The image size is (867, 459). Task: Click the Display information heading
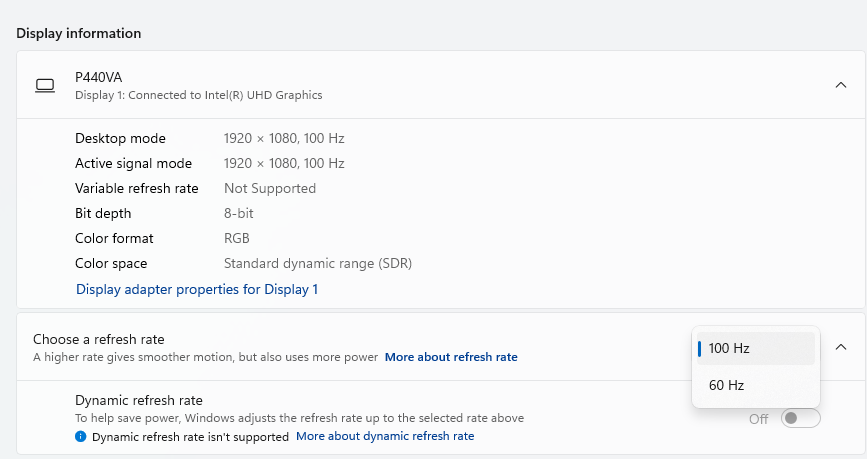(79, 33)
